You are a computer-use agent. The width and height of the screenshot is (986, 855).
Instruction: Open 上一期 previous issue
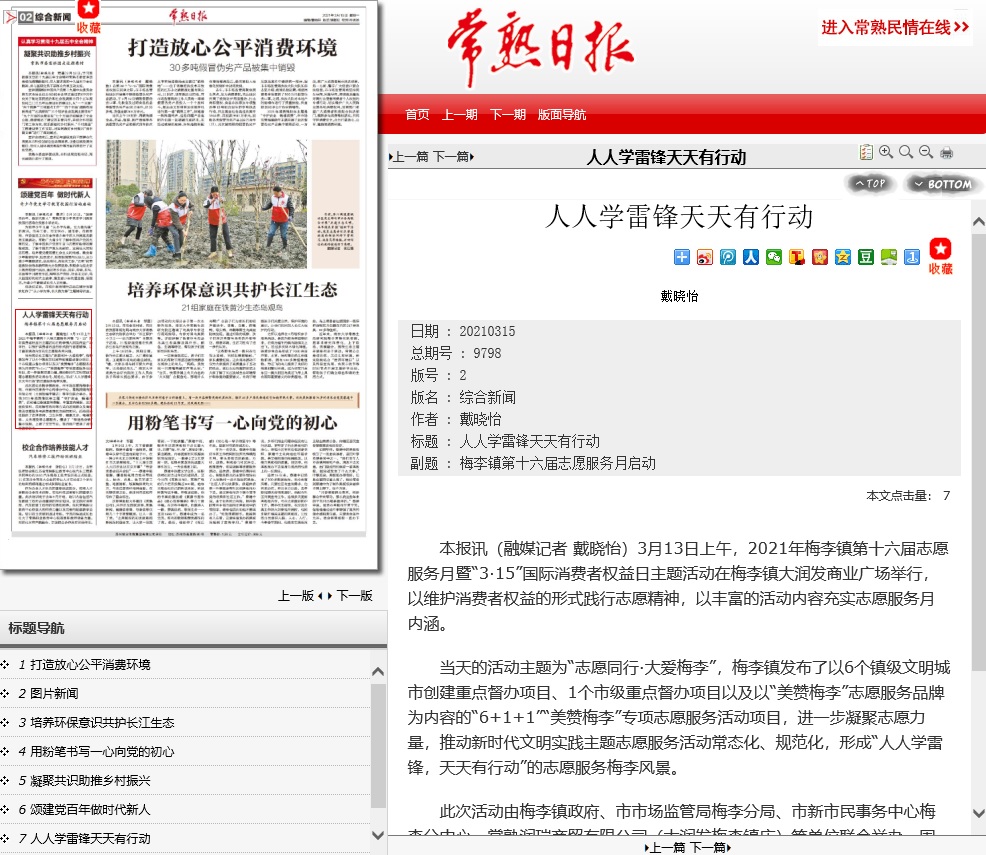[x=460, y=114]
